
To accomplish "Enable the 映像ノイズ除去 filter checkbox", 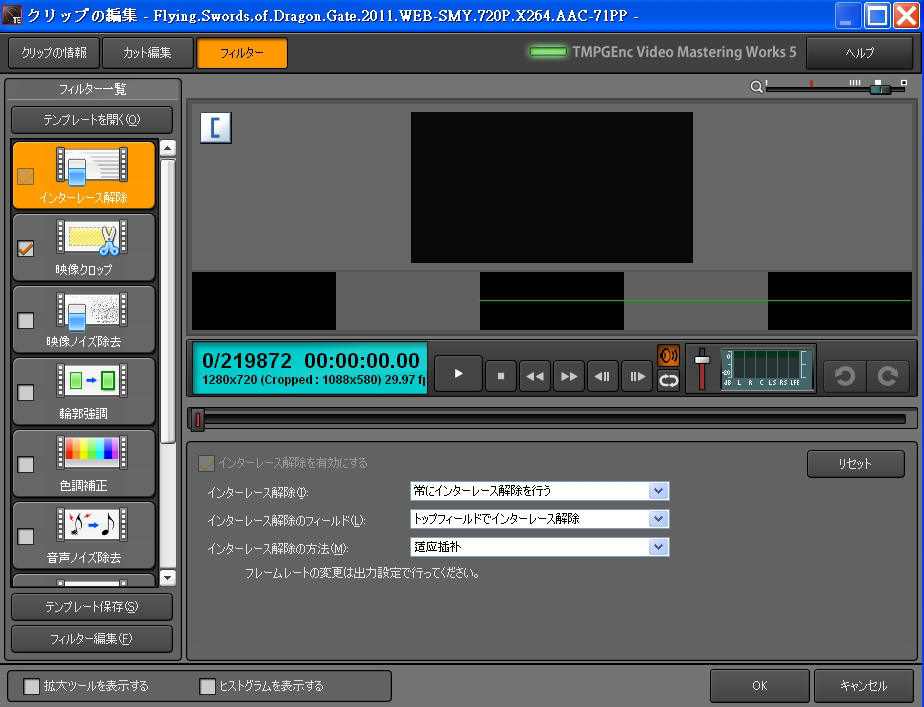I will (x=26, y=320).
